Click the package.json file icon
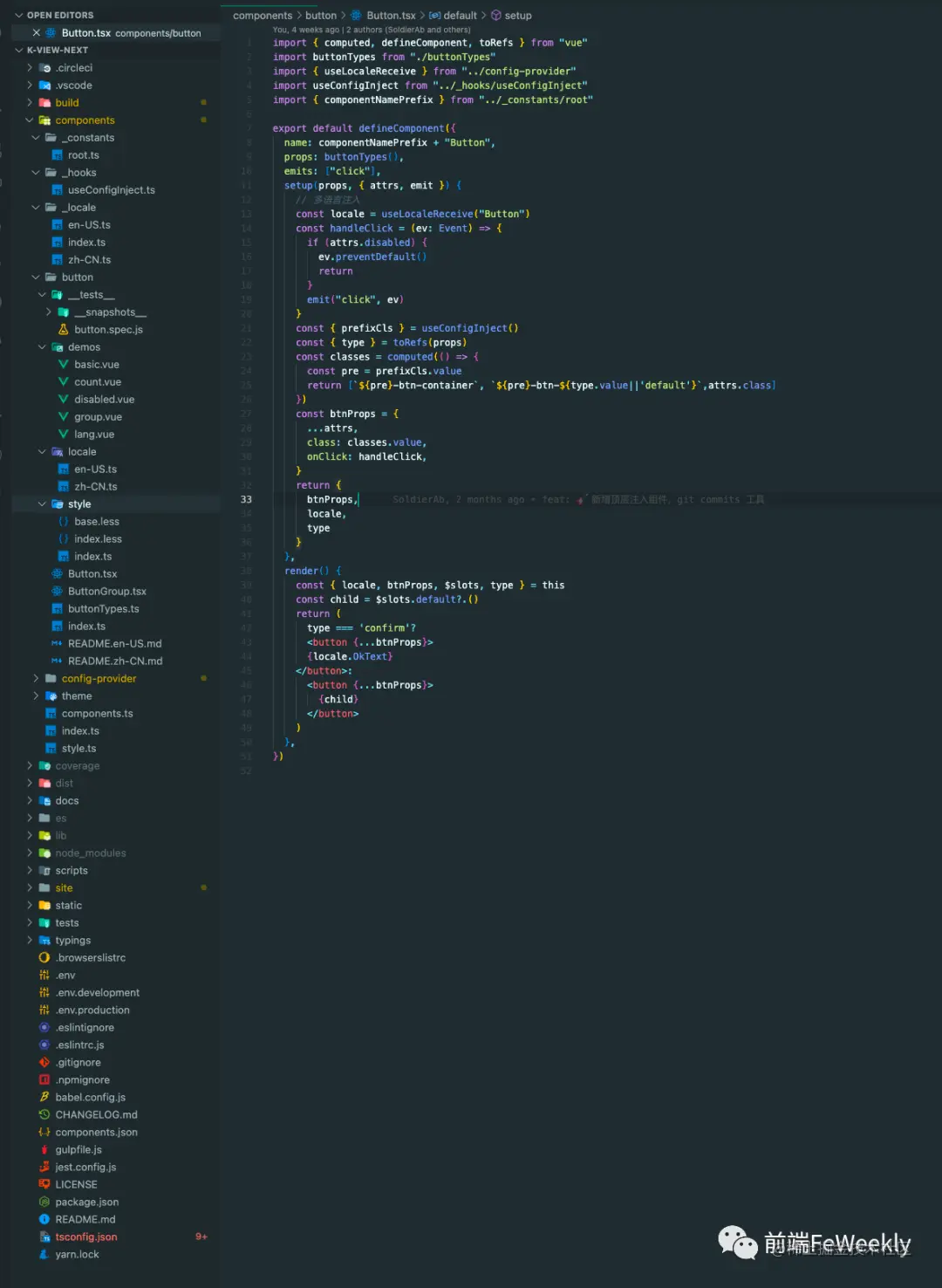This screenshot has width=942, height=1288. point(44,1202)
